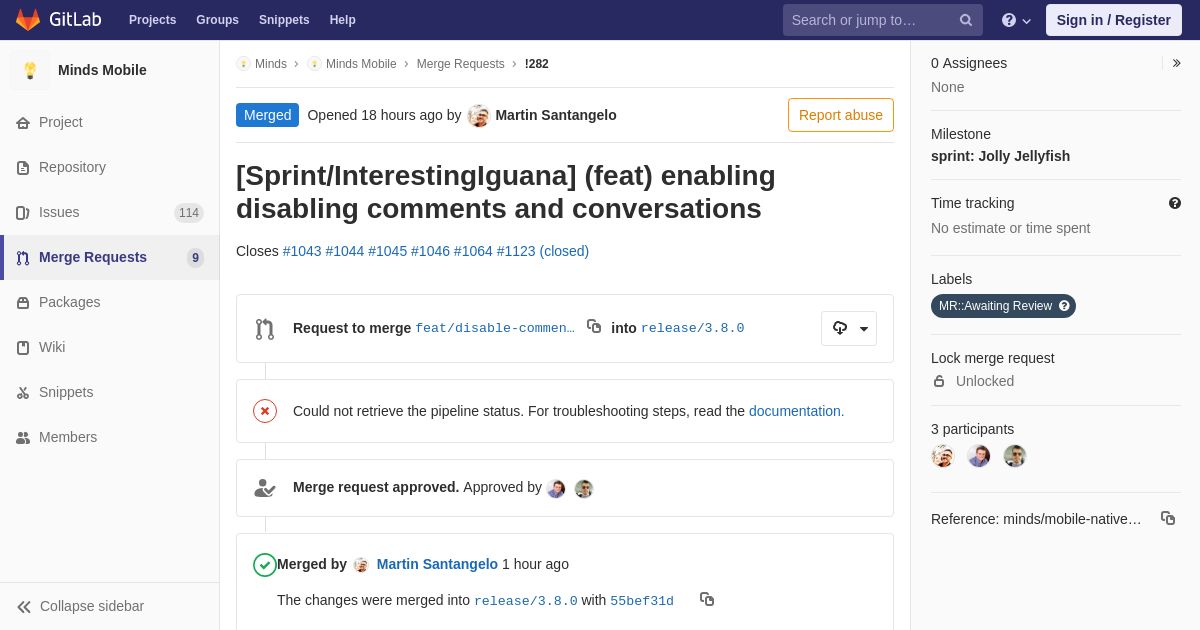Image resolution: width=1200 pixels, height=630 pixels.
Task: Open the pipeline documentation link
Action: pos(797,411)
